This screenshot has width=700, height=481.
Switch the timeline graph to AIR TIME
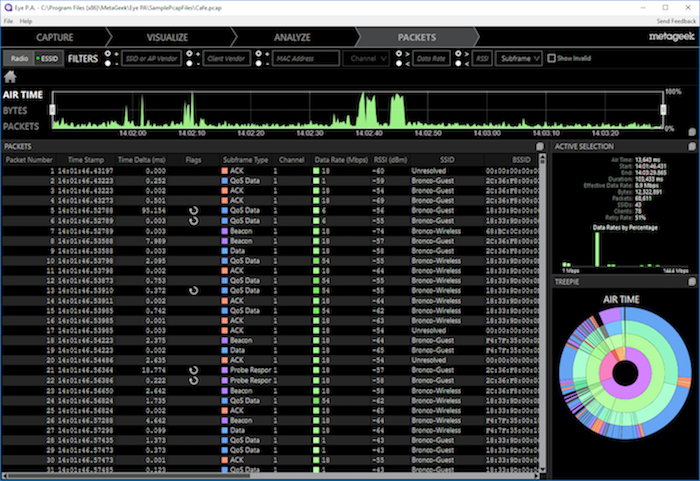[x=23, y=95]
